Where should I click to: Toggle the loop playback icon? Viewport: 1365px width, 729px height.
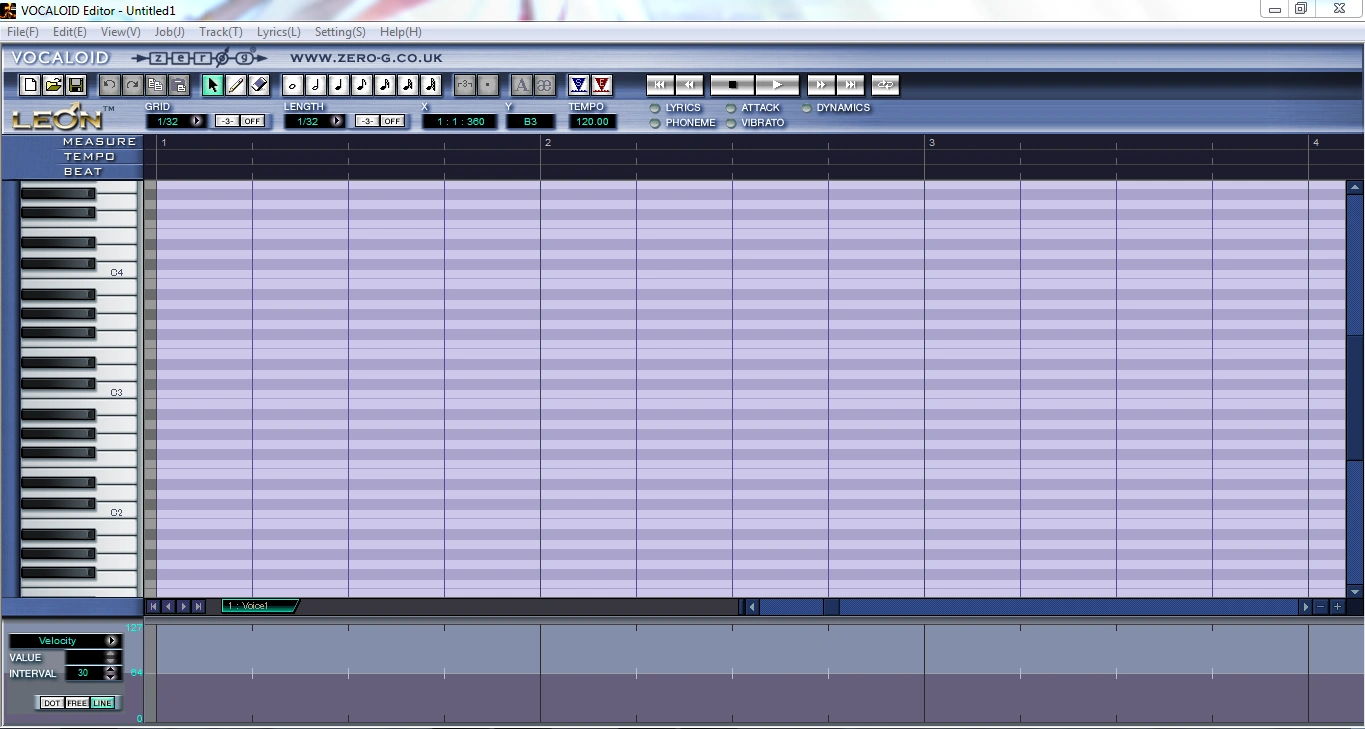(x=885, y=85)
